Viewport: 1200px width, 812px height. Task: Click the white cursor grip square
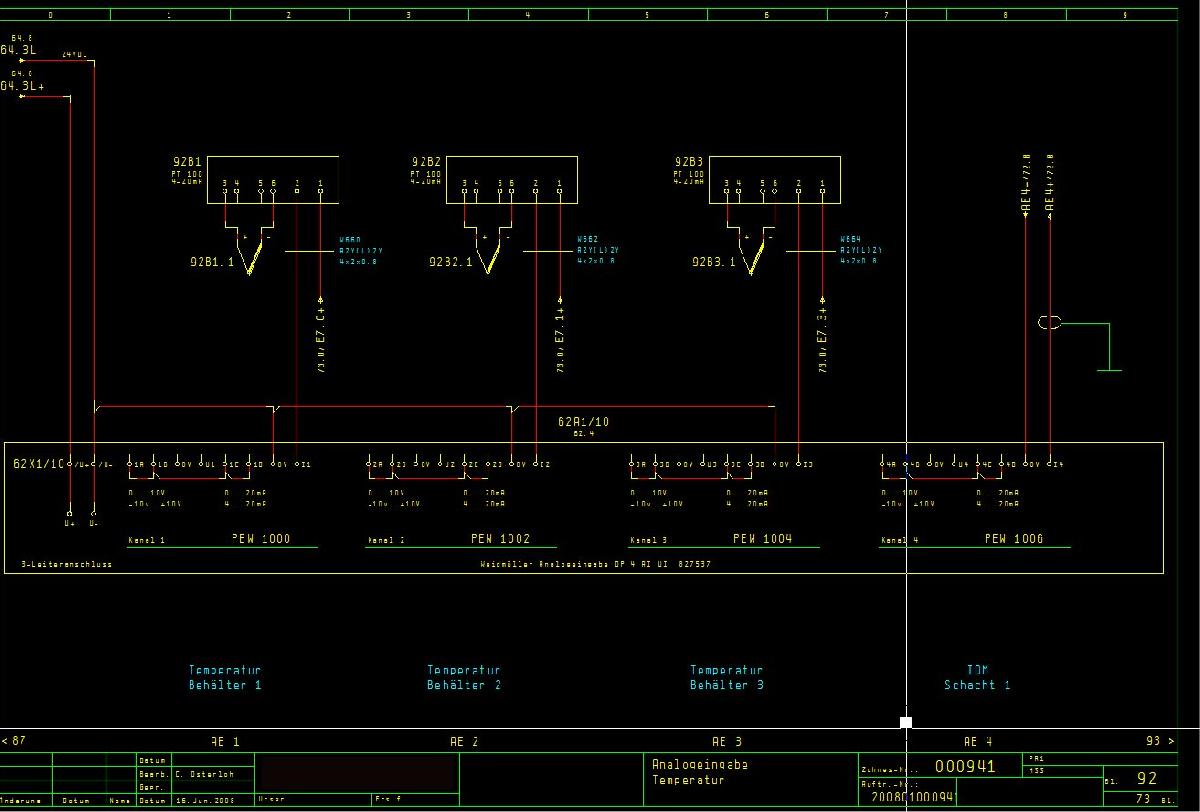coord(906,722)
